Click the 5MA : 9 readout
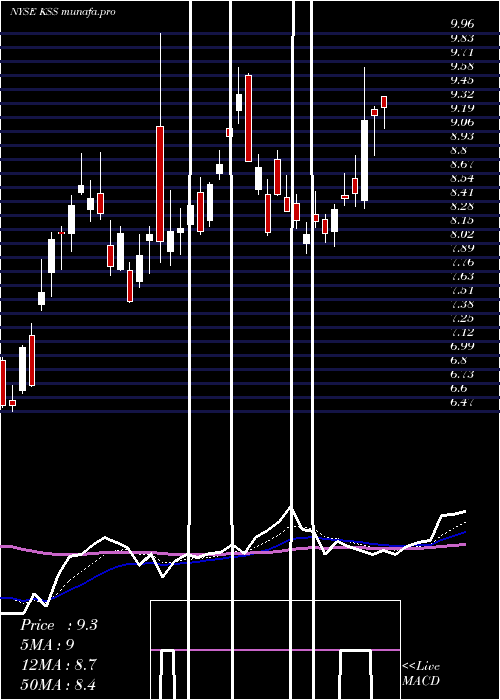This screenshot has height=700, width=500. (47, 645)
